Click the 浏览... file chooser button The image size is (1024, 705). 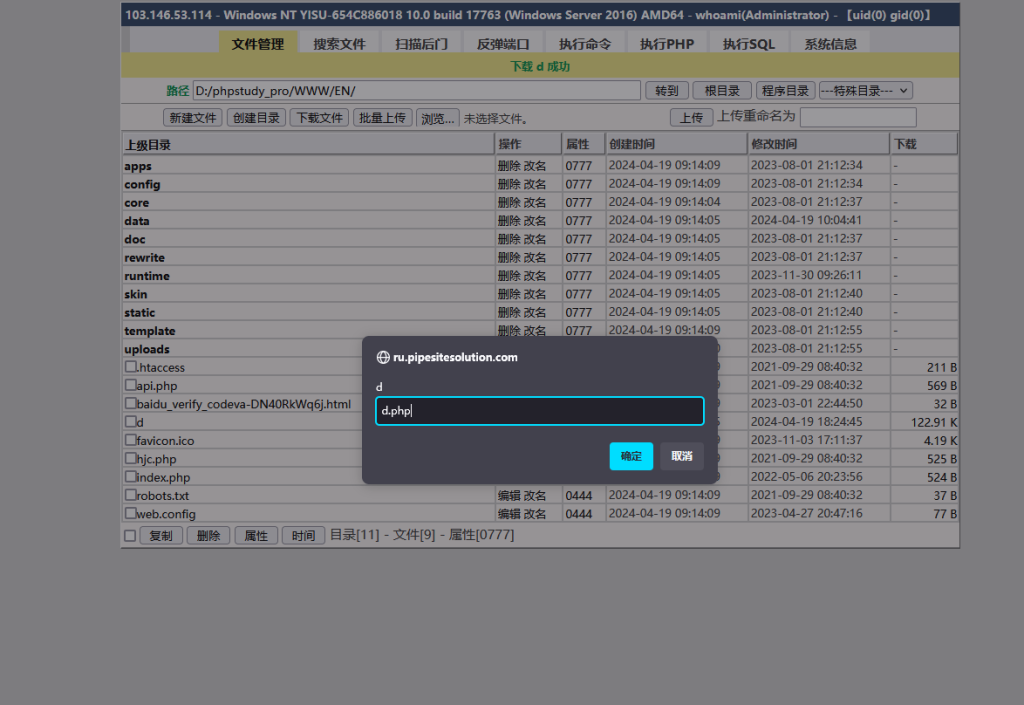pos(438,118)
